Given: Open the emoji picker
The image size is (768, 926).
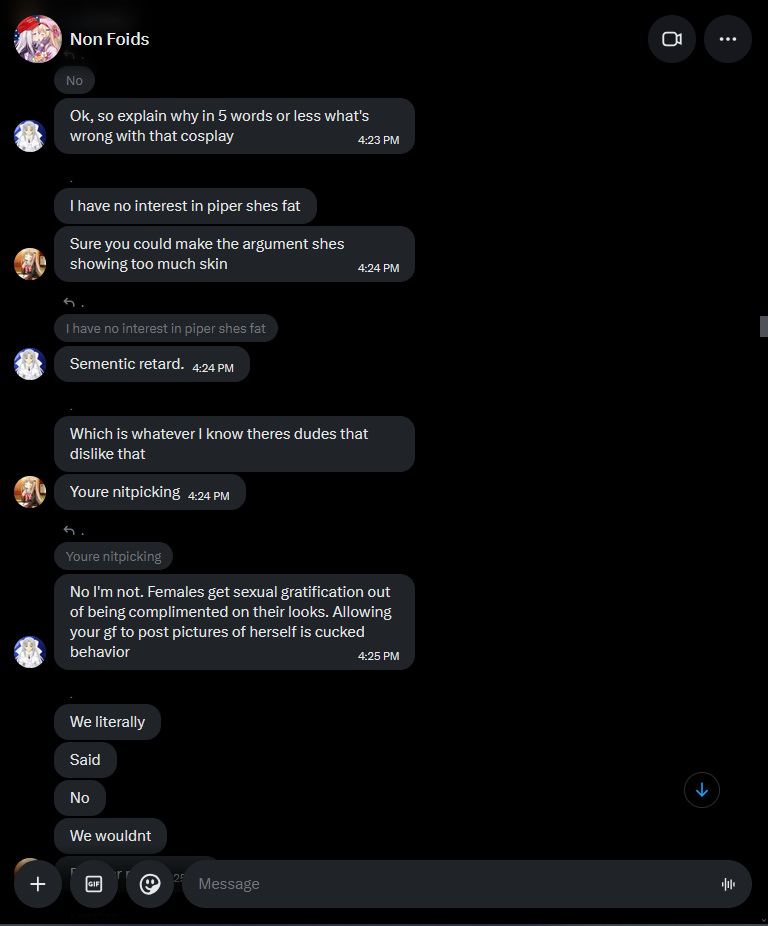Looking at the screenshot, I should click(150, 884).
